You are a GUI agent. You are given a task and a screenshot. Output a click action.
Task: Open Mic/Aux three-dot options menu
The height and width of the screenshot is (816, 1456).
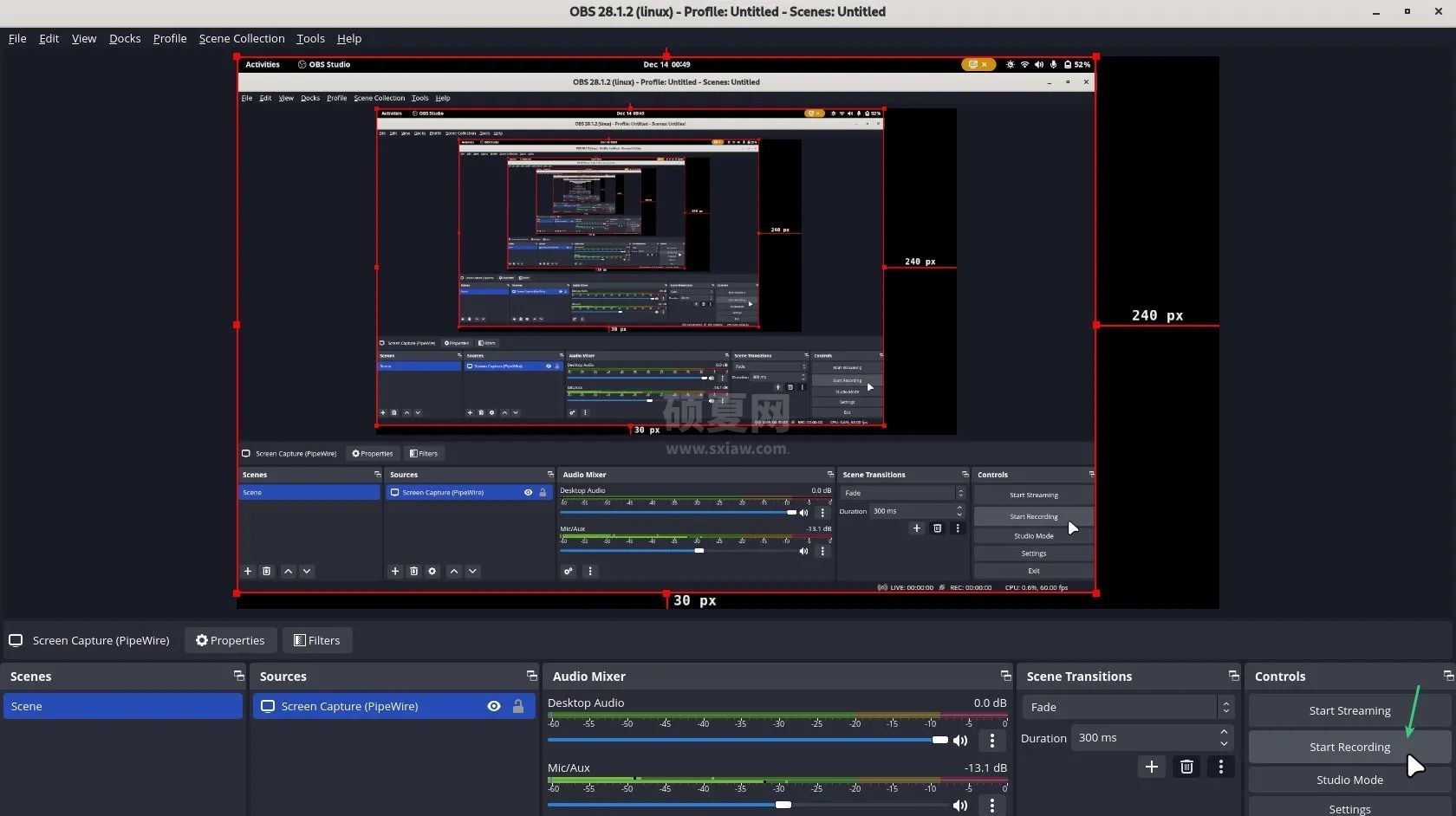coord(992,806)
